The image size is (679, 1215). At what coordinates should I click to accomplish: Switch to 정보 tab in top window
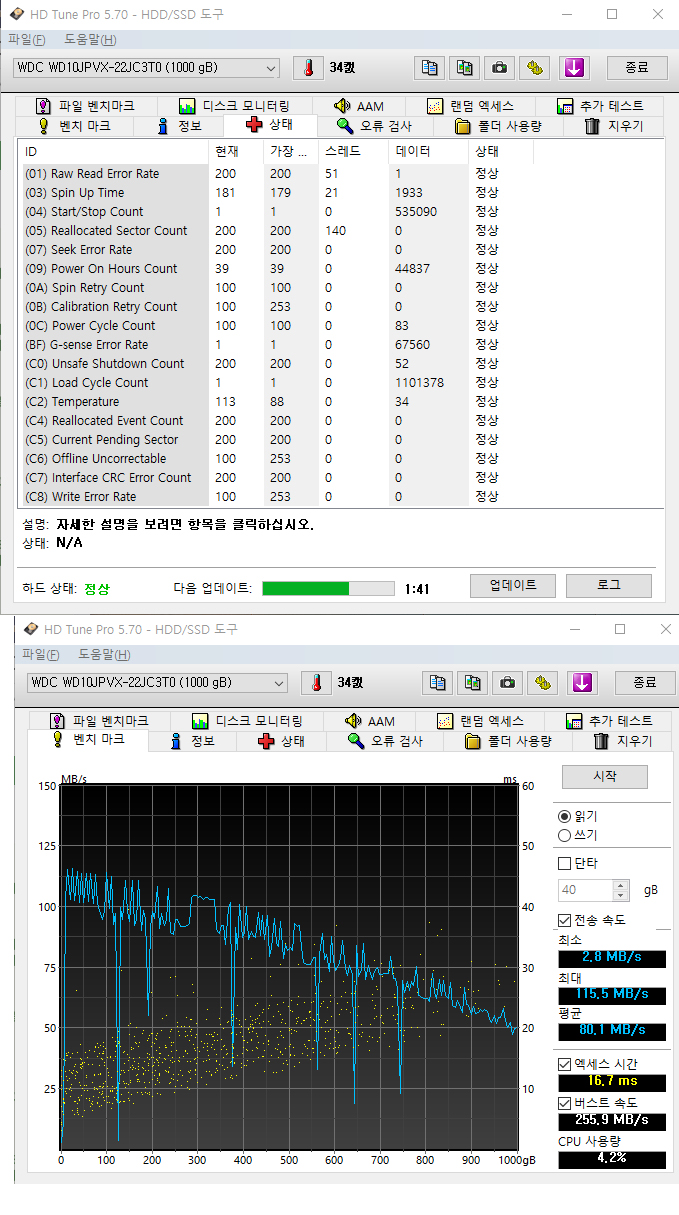pos(181,126)
